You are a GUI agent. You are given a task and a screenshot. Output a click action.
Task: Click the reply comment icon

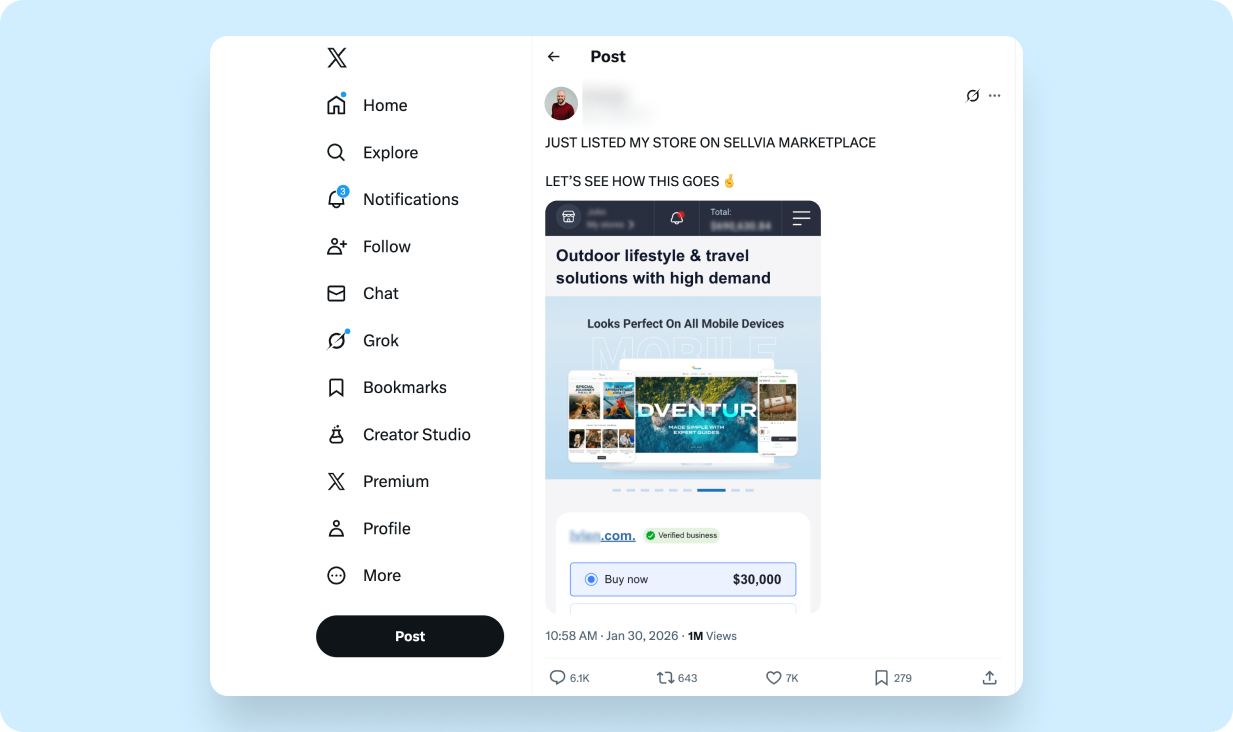(558, 678)
